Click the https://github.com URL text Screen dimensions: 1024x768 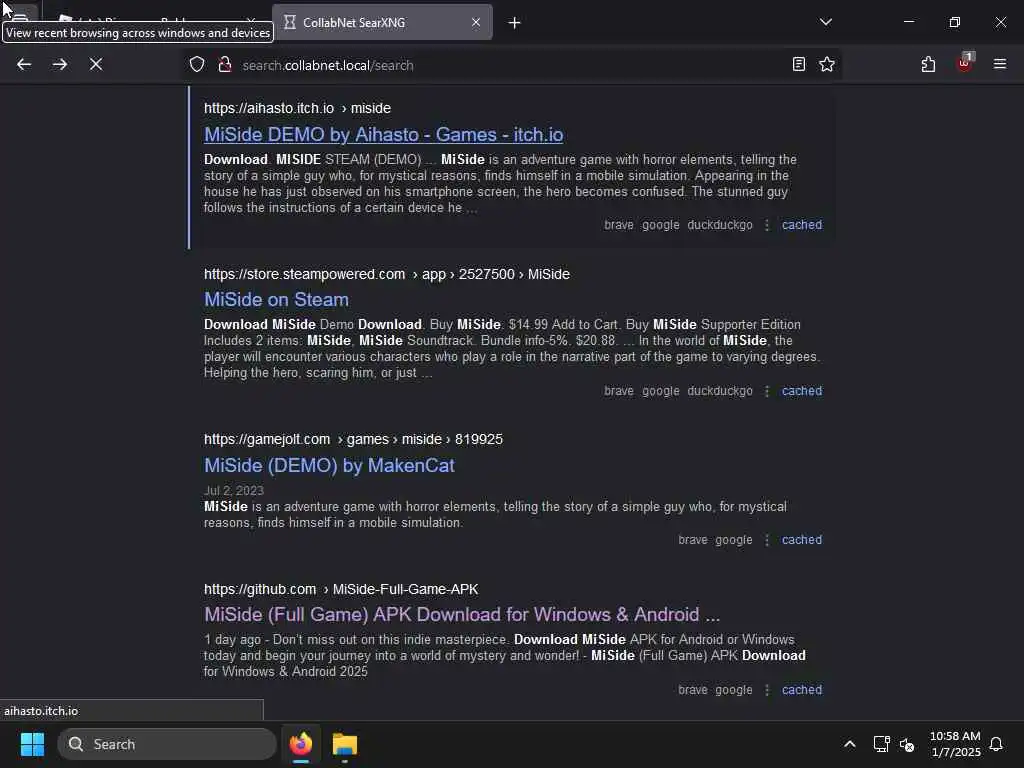(260, 589)
